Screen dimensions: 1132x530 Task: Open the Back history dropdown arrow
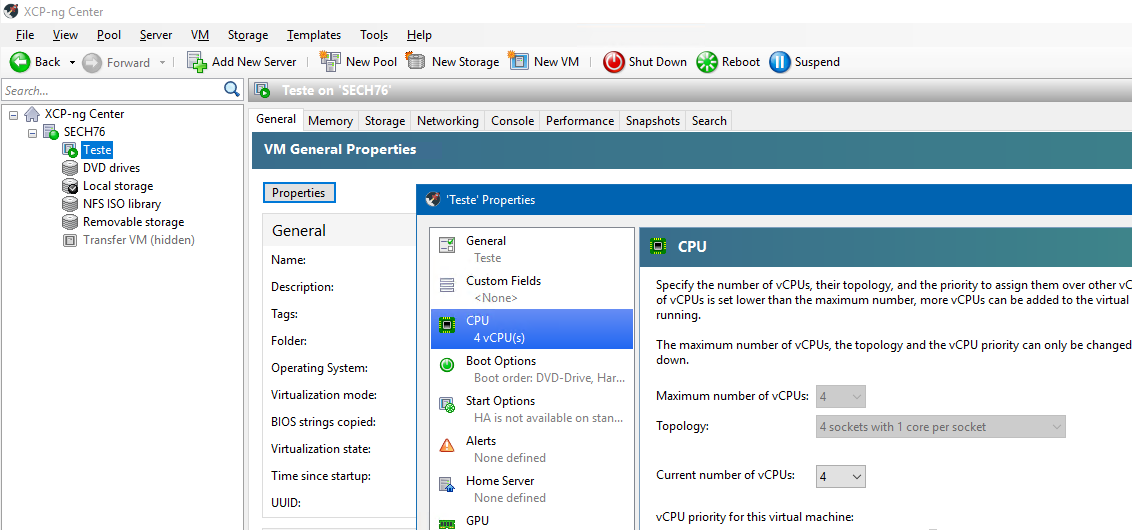[72, 62]
